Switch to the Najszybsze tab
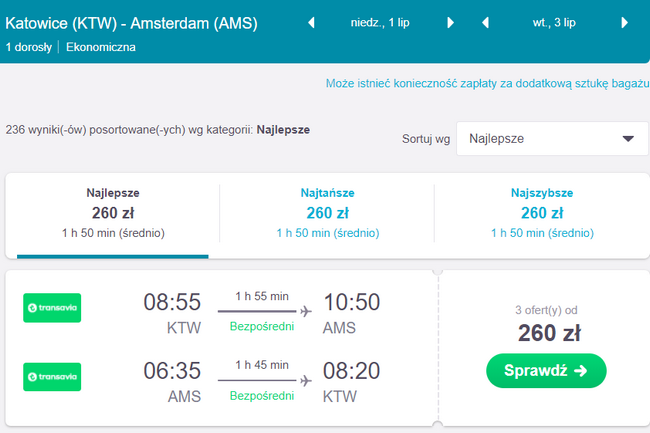 542,213
